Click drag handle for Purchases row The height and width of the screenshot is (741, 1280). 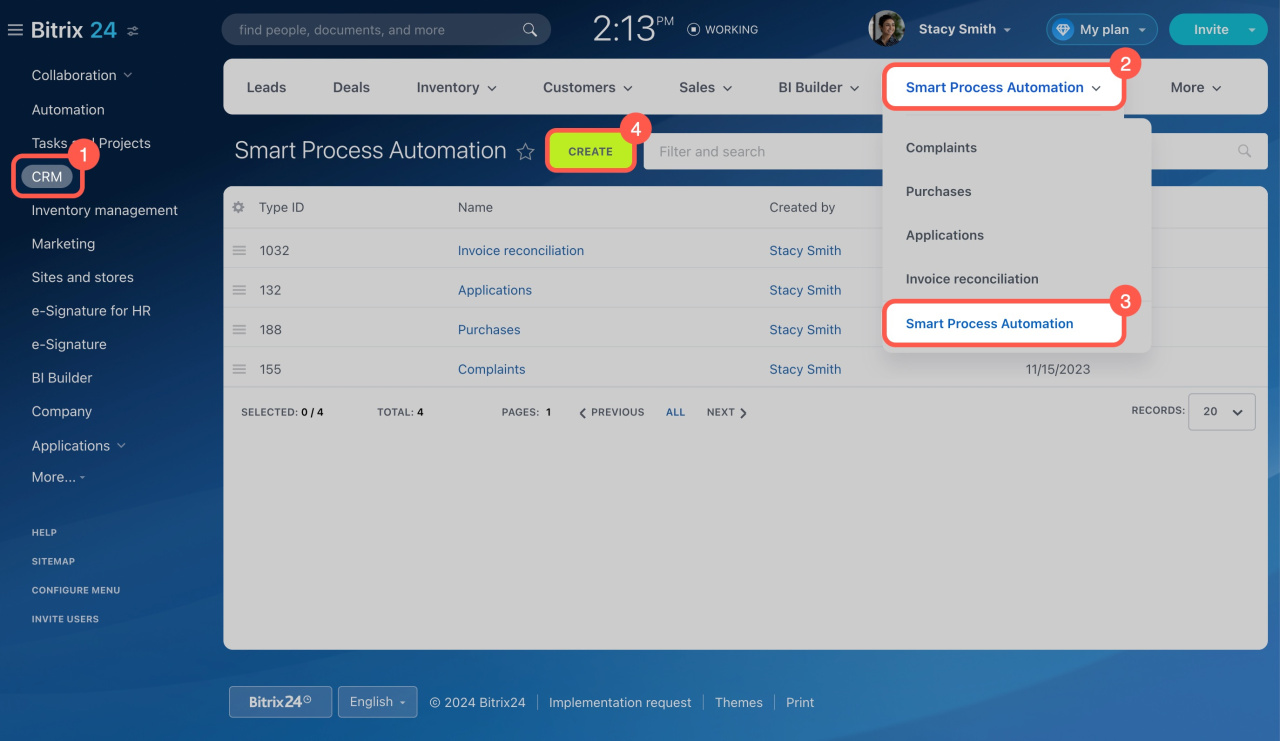[x=239, y=329]
